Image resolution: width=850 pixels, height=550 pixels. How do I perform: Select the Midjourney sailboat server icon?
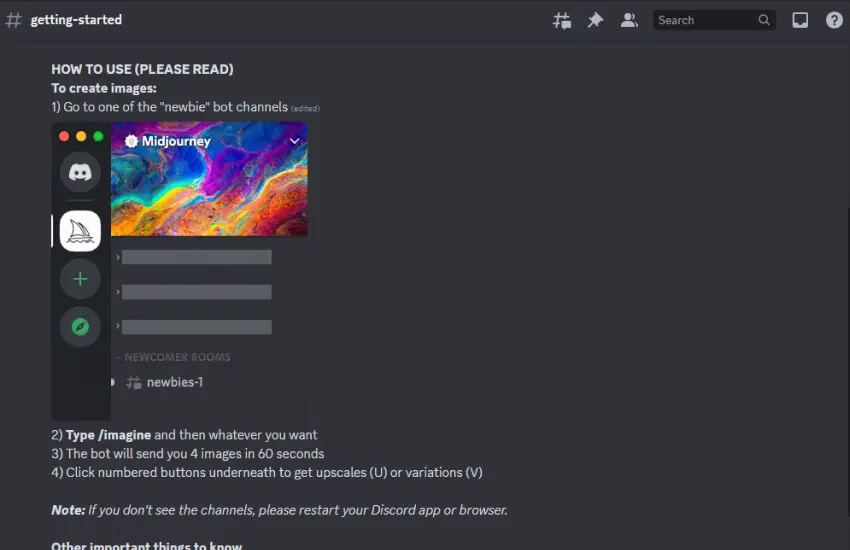click(x=80, y=231)
